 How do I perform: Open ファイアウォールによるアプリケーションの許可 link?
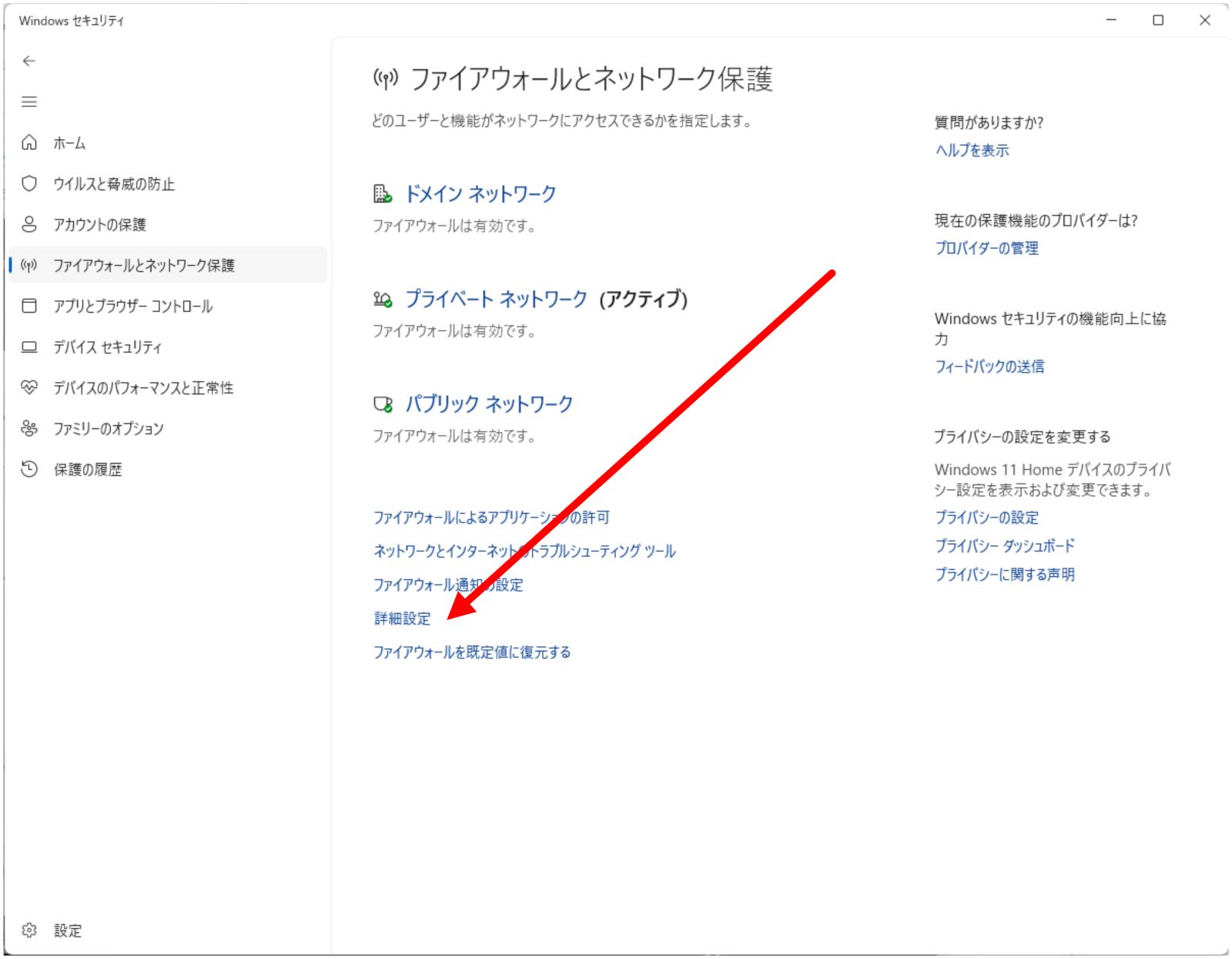click(490, 518)
